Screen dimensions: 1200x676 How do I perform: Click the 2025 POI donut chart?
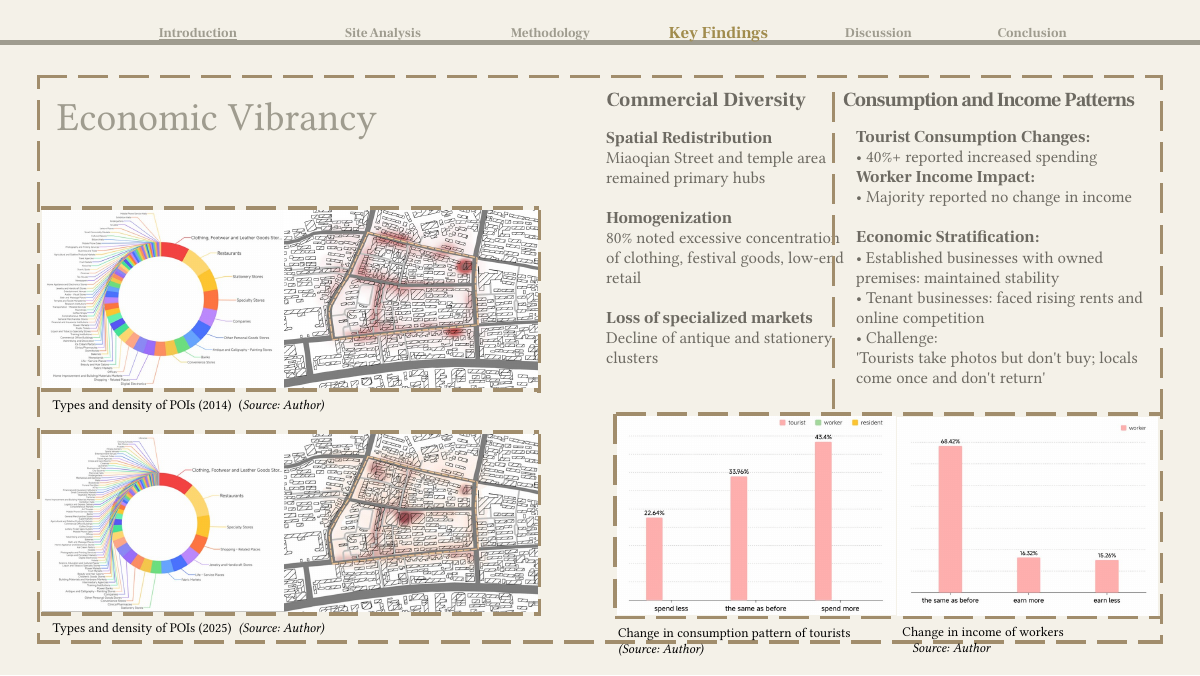[x=162, y=522]
